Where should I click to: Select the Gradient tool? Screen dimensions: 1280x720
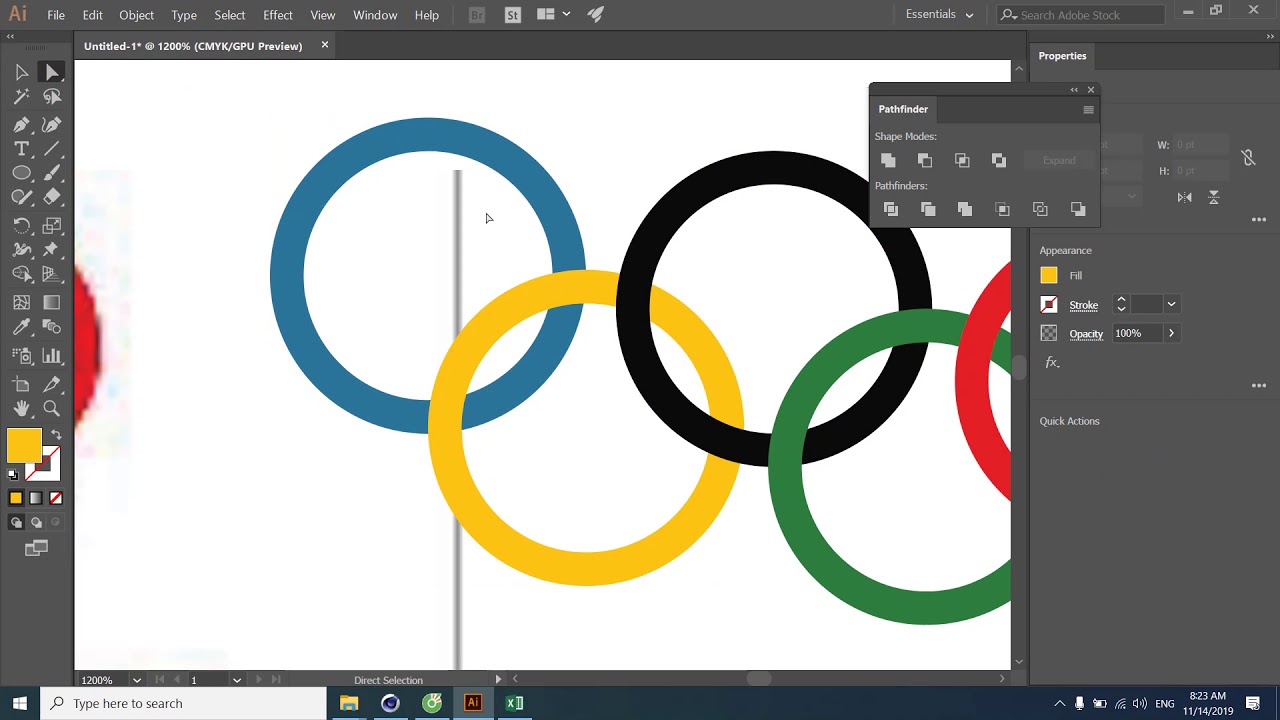pyautogui.click(x=52, y=303)
